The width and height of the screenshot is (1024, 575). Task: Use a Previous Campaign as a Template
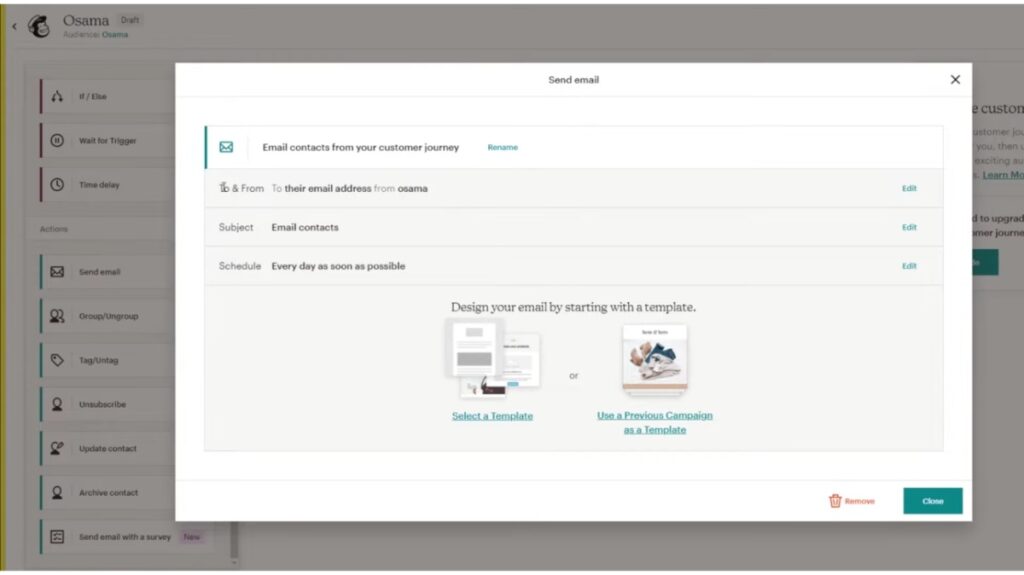point(654,423)
